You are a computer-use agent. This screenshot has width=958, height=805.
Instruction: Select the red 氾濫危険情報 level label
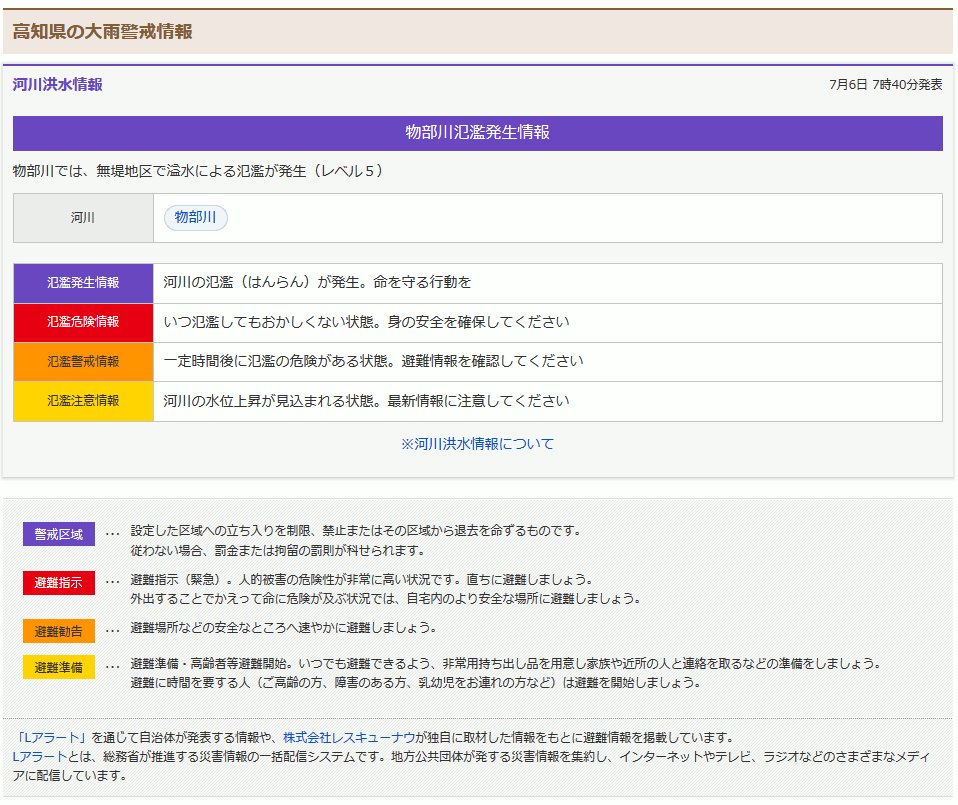point(83,322)
